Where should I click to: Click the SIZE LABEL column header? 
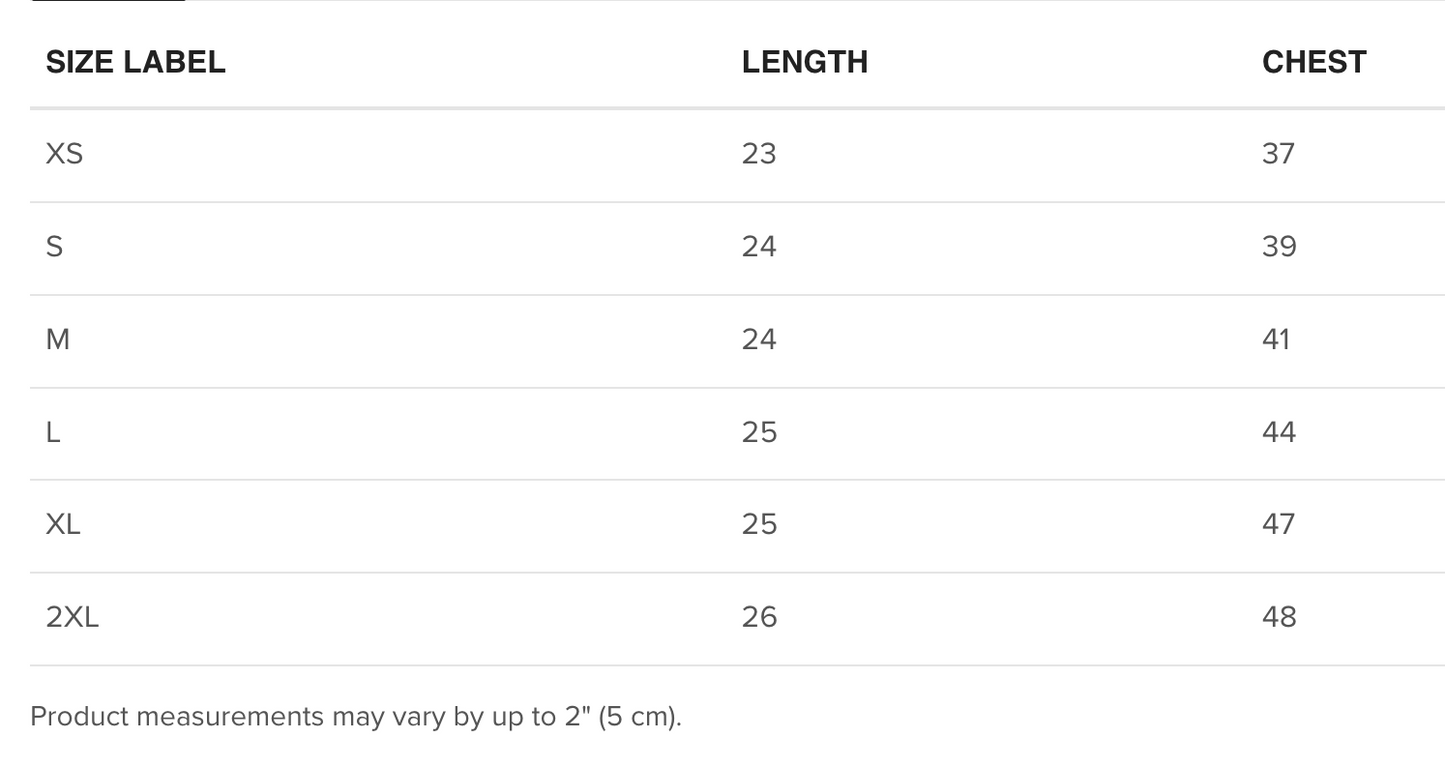point(135,62)
